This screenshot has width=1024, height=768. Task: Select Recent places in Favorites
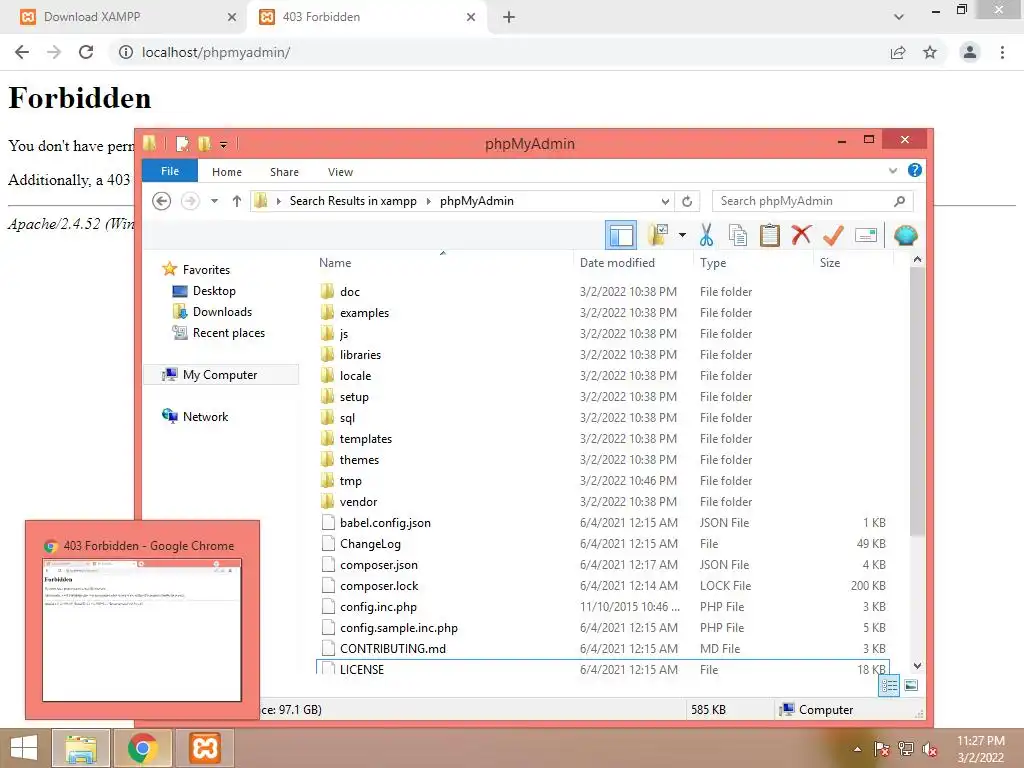pos(229,333)
